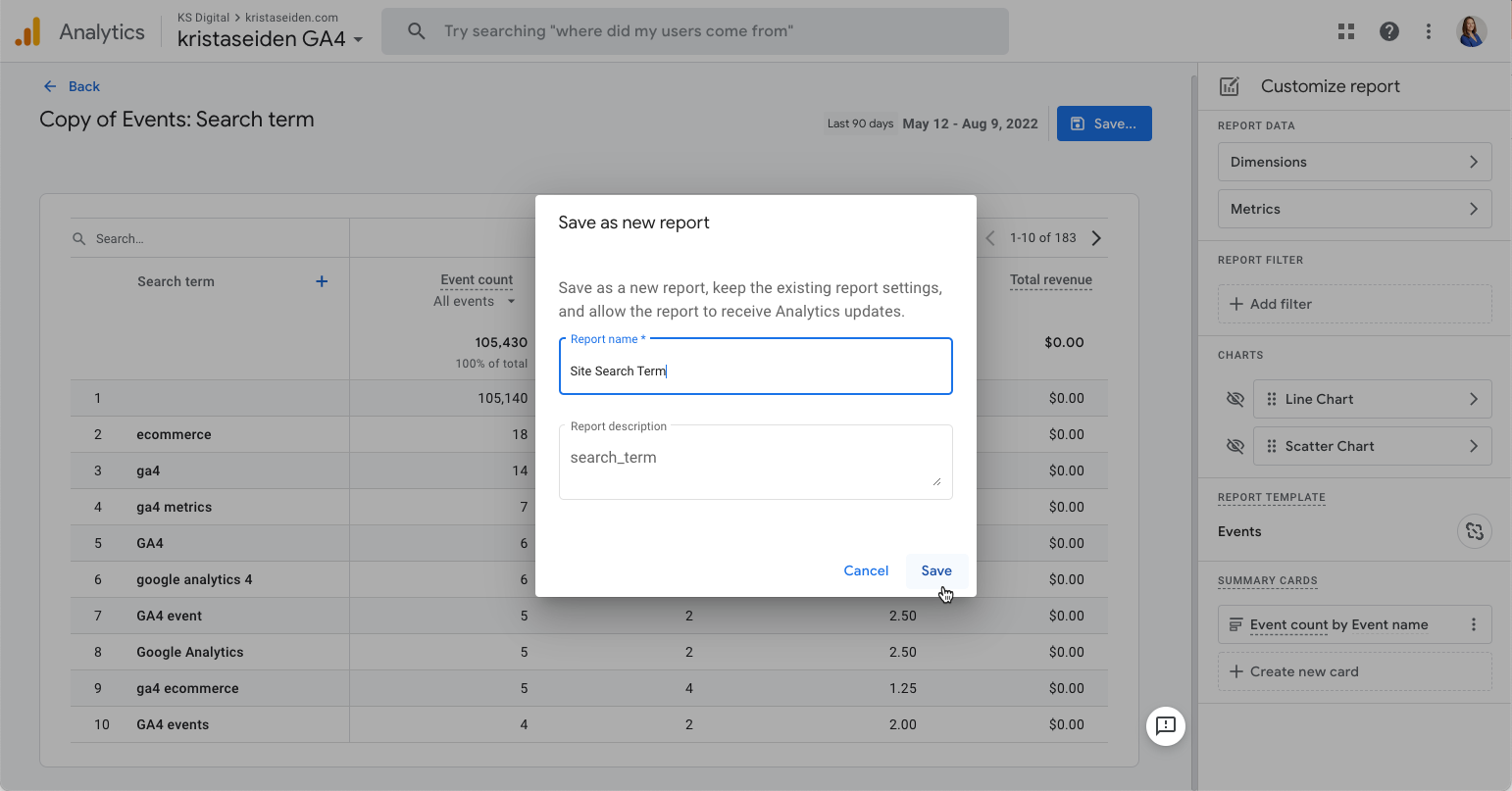
Task: Click the Report name text field
Action: tap(755, 371)
